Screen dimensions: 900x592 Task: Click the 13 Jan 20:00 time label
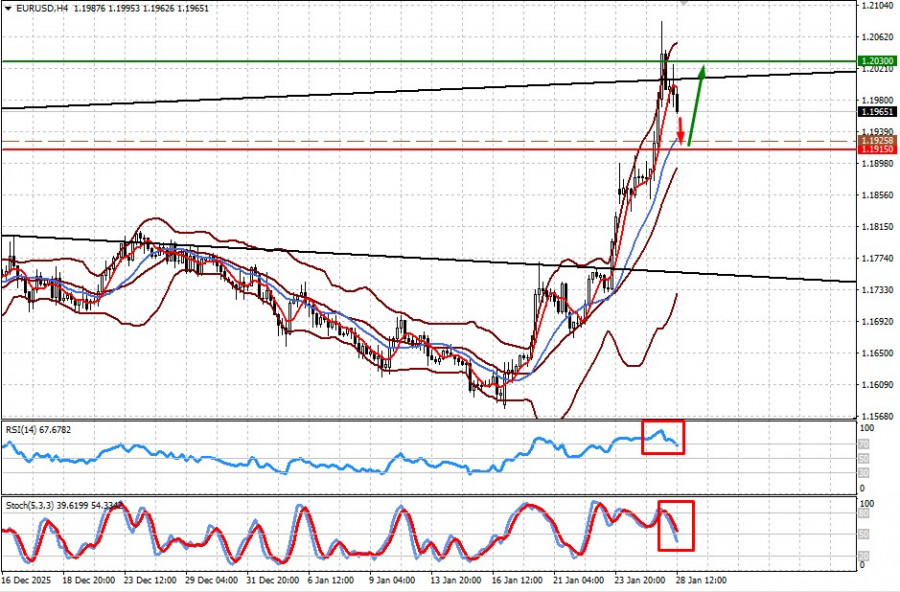456,580
